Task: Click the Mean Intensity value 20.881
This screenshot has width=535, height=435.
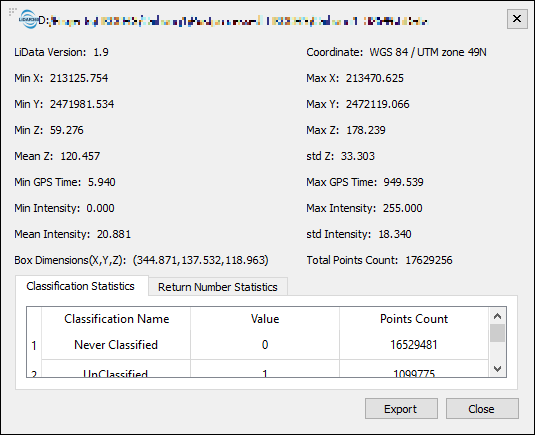Action: click(114, 234)
